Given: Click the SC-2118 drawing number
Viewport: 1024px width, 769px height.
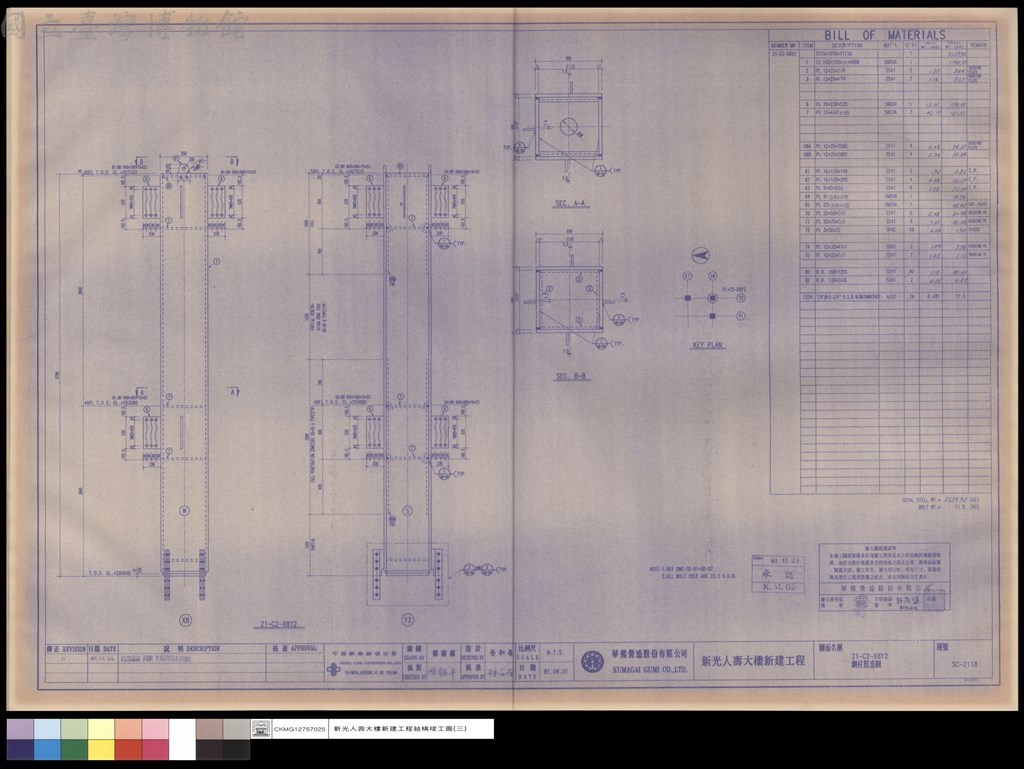Looking at the screenshot, I should (x=965, y=665).
